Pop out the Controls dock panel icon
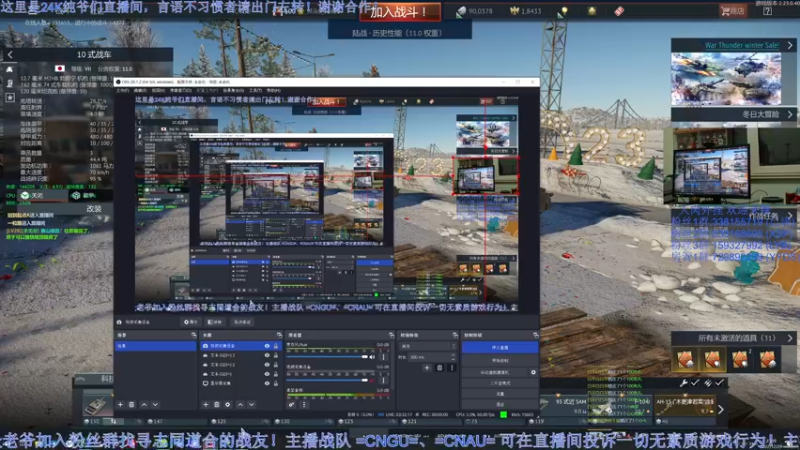This screenshot has width=800, height=450. (535, 335)
